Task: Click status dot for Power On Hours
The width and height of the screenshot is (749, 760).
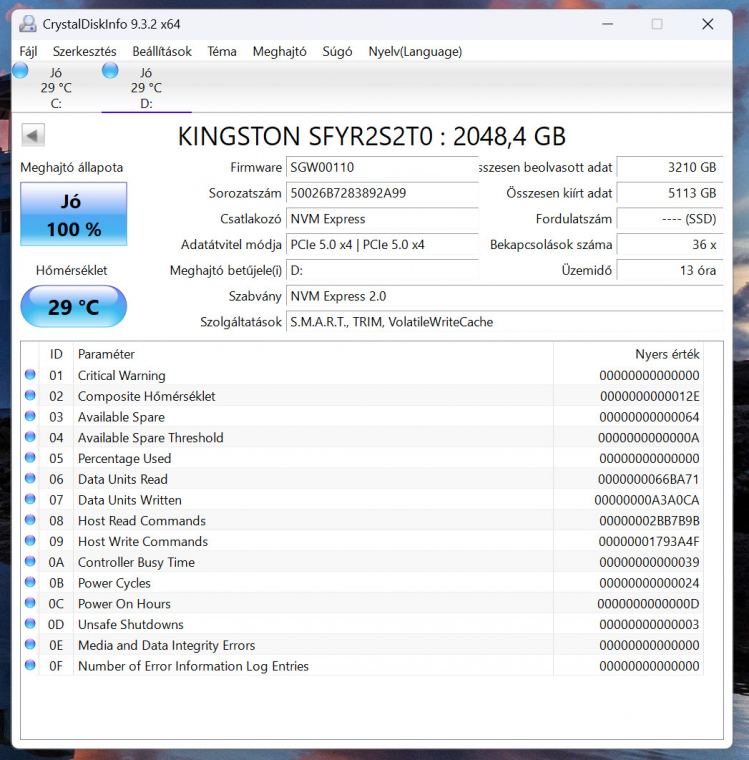Action: 30,603
